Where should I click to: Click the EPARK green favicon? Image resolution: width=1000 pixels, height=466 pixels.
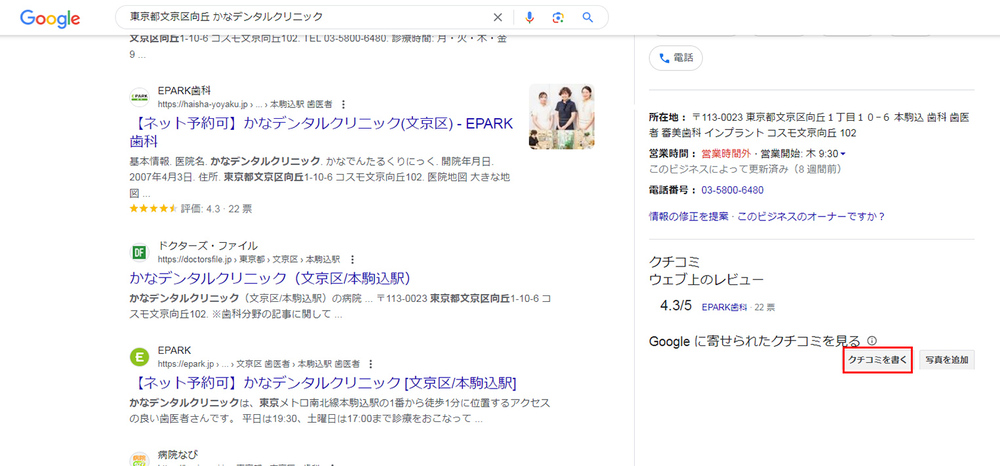[x=139, y=357]
